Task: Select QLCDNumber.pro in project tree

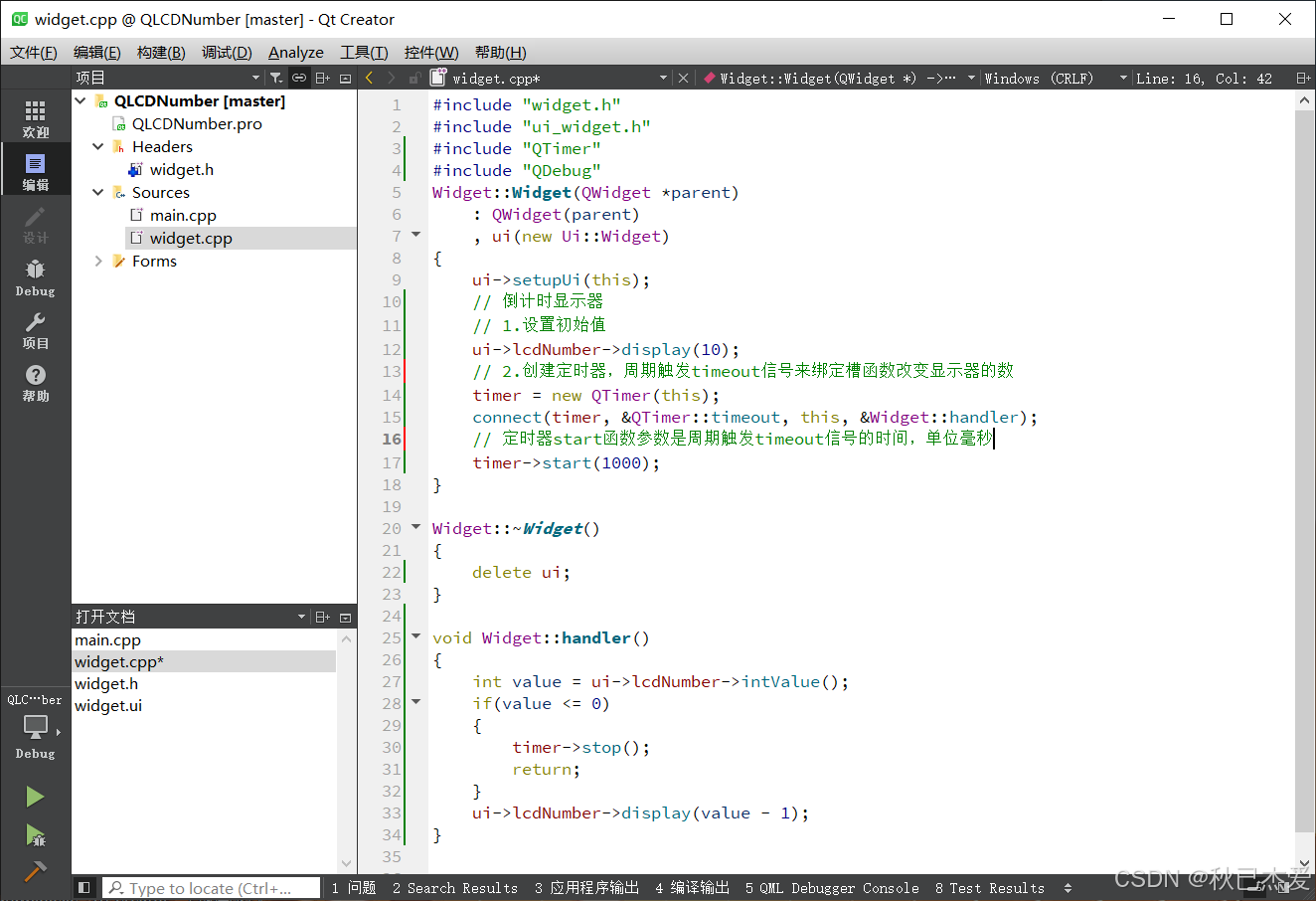Action: pos(197,123)
